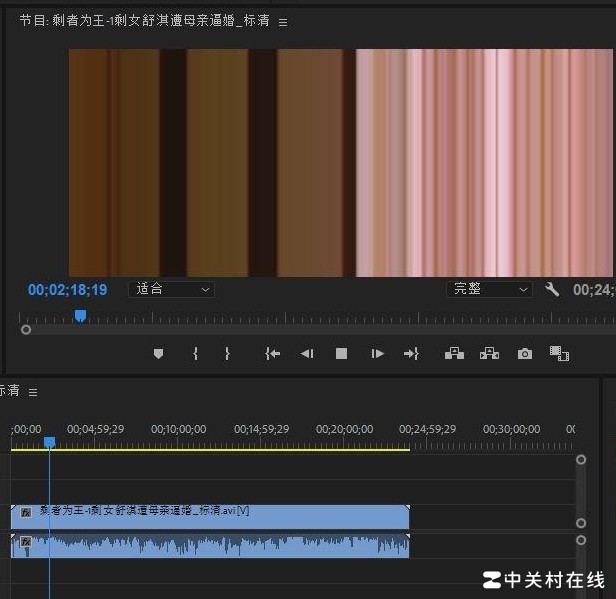Screen dimensions: 616x599
Task: Click the audio track scroll handle circle
Action: (x=581, y=540)
